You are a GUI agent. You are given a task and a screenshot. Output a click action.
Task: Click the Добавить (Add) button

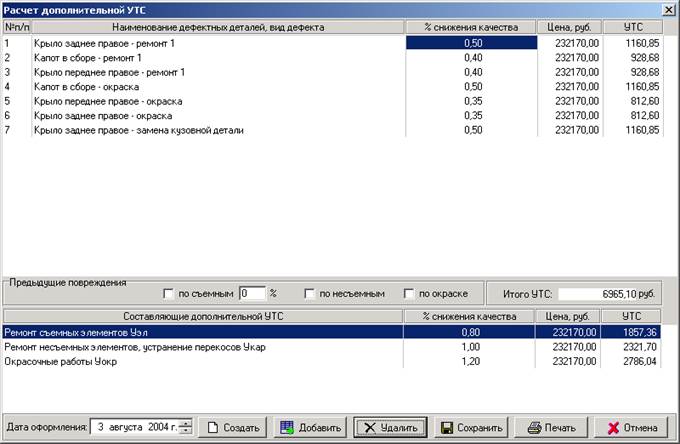point(310,427)
